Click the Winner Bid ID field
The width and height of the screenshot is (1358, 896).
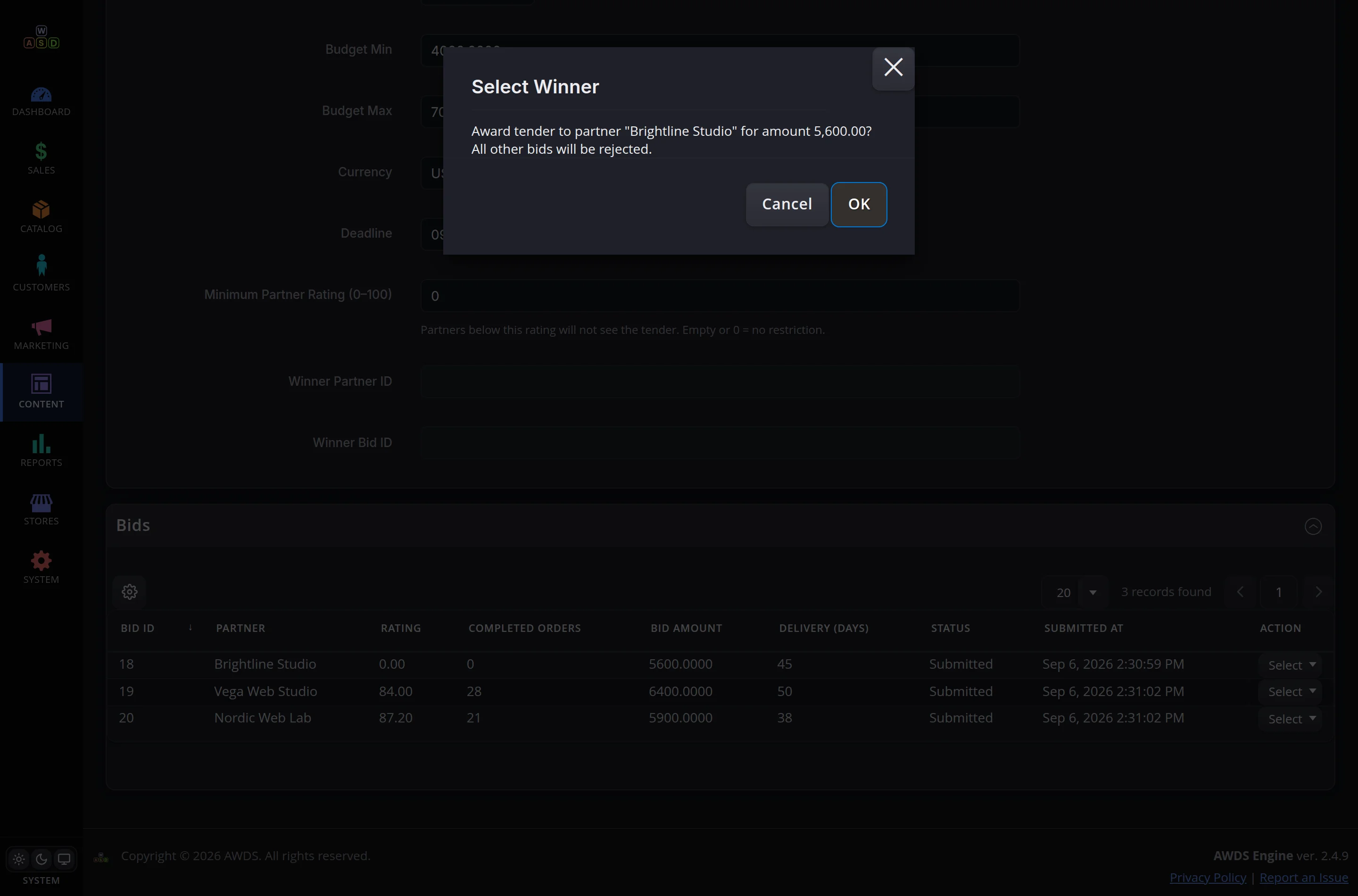pos(720,442)
